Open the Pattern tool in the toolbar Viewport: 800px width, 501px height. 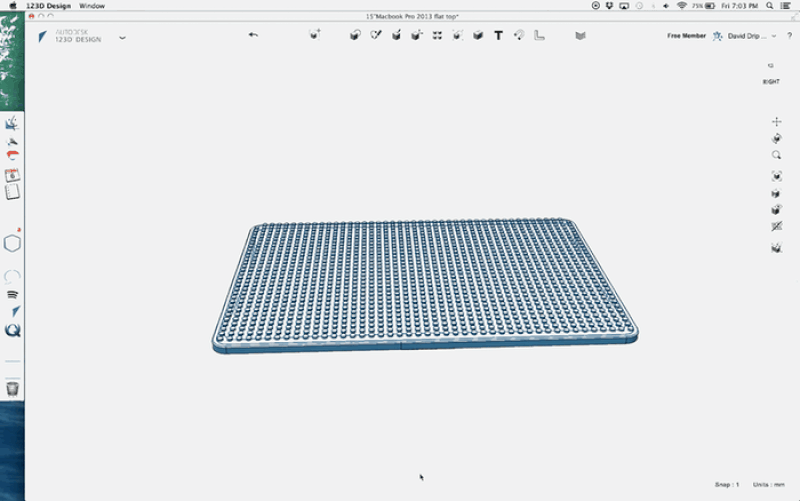[437, 36]
